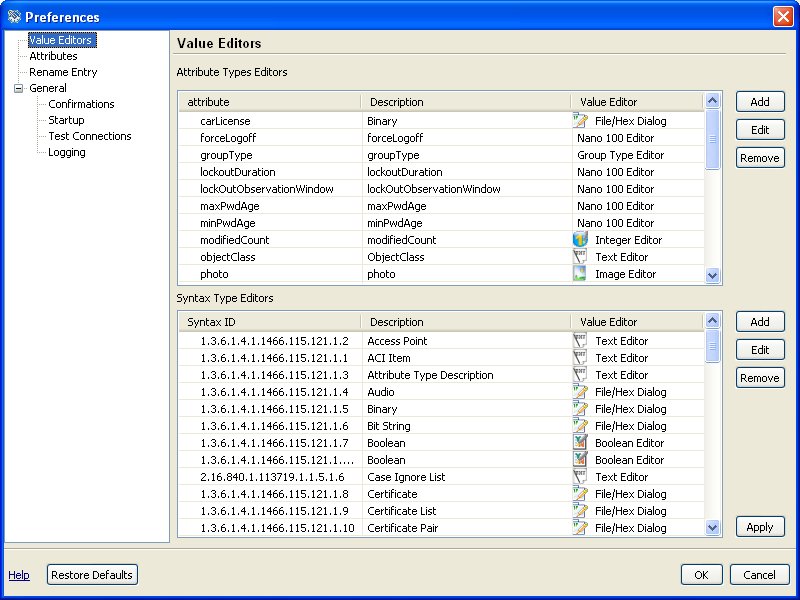
Task: Click Text Editor icon in objectClass row
Action: pos(580,257)
